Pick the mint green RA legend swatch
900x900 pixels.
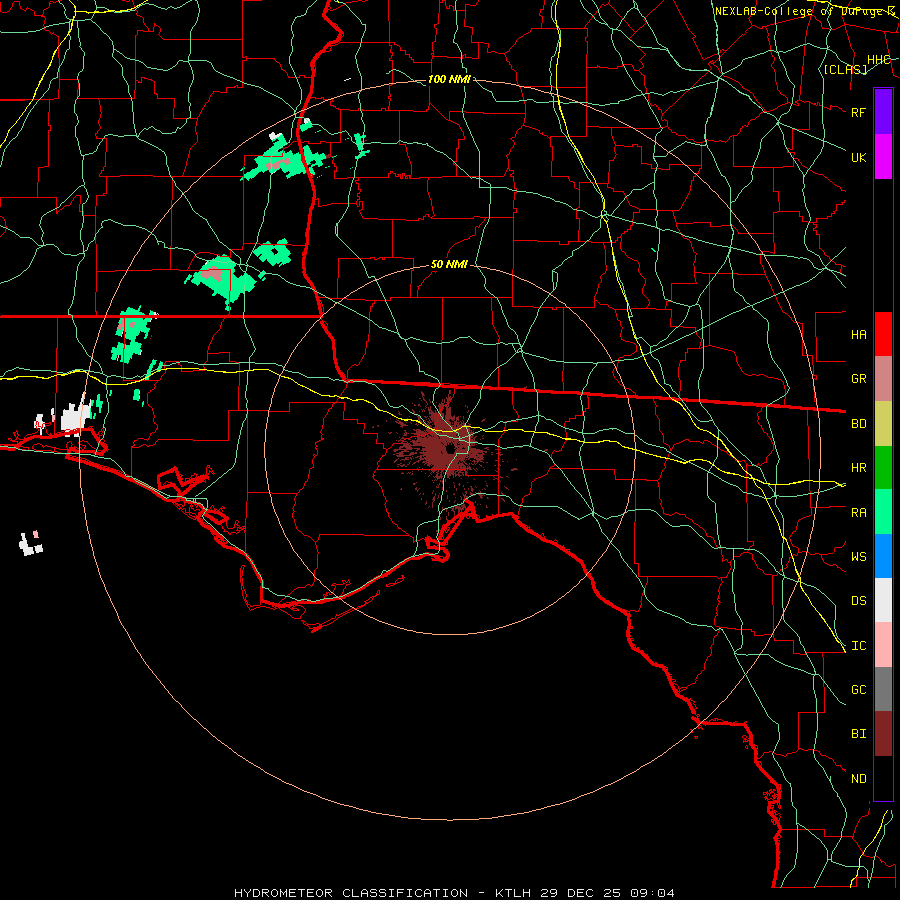tap(883, 512)
